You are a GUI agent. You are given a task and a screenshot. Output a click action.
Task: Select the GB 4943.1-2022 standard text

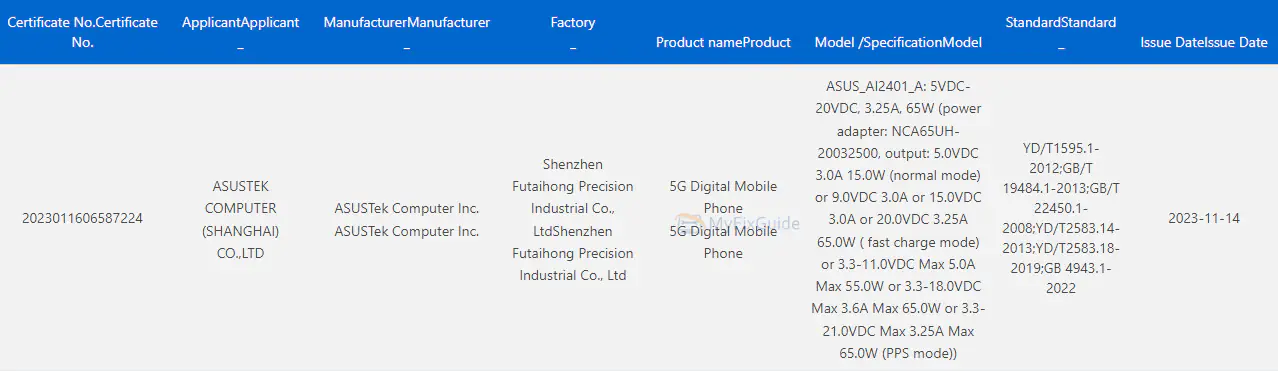tap(1062, 279)
